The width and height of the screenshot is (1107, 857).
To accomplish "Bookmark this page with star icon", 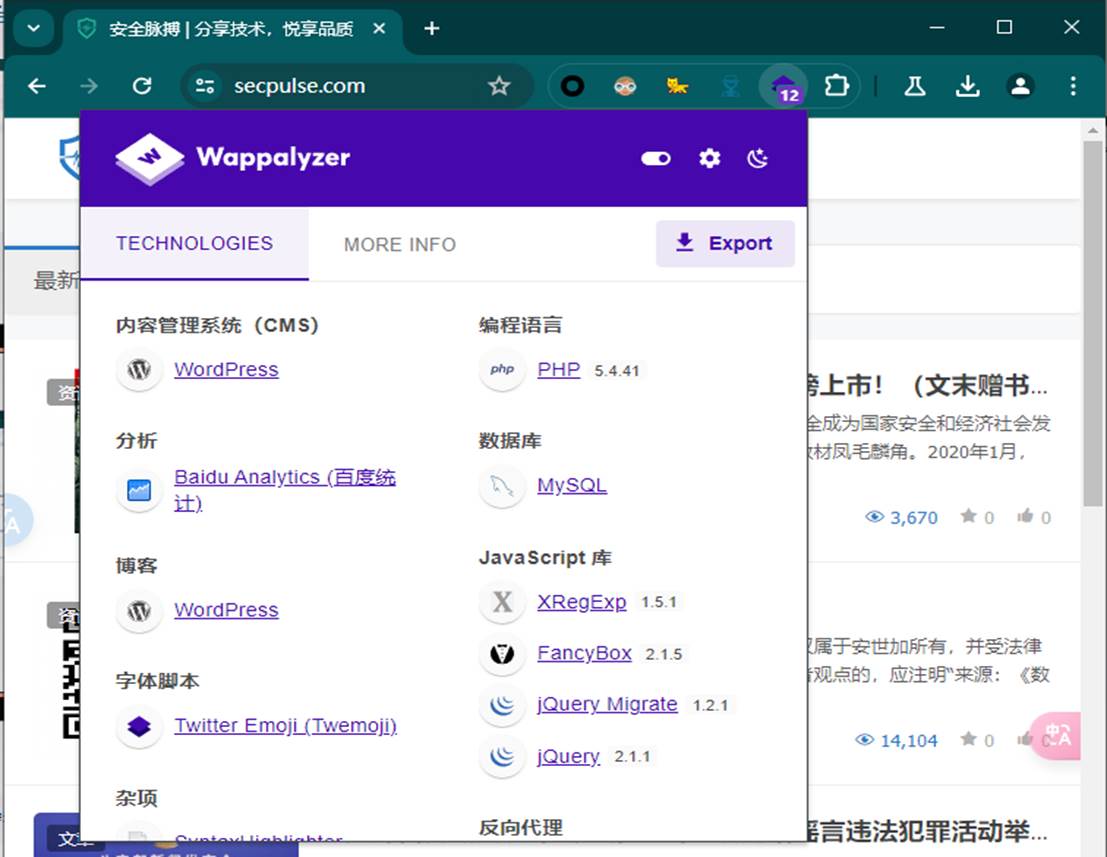I will tap(499, 86).
